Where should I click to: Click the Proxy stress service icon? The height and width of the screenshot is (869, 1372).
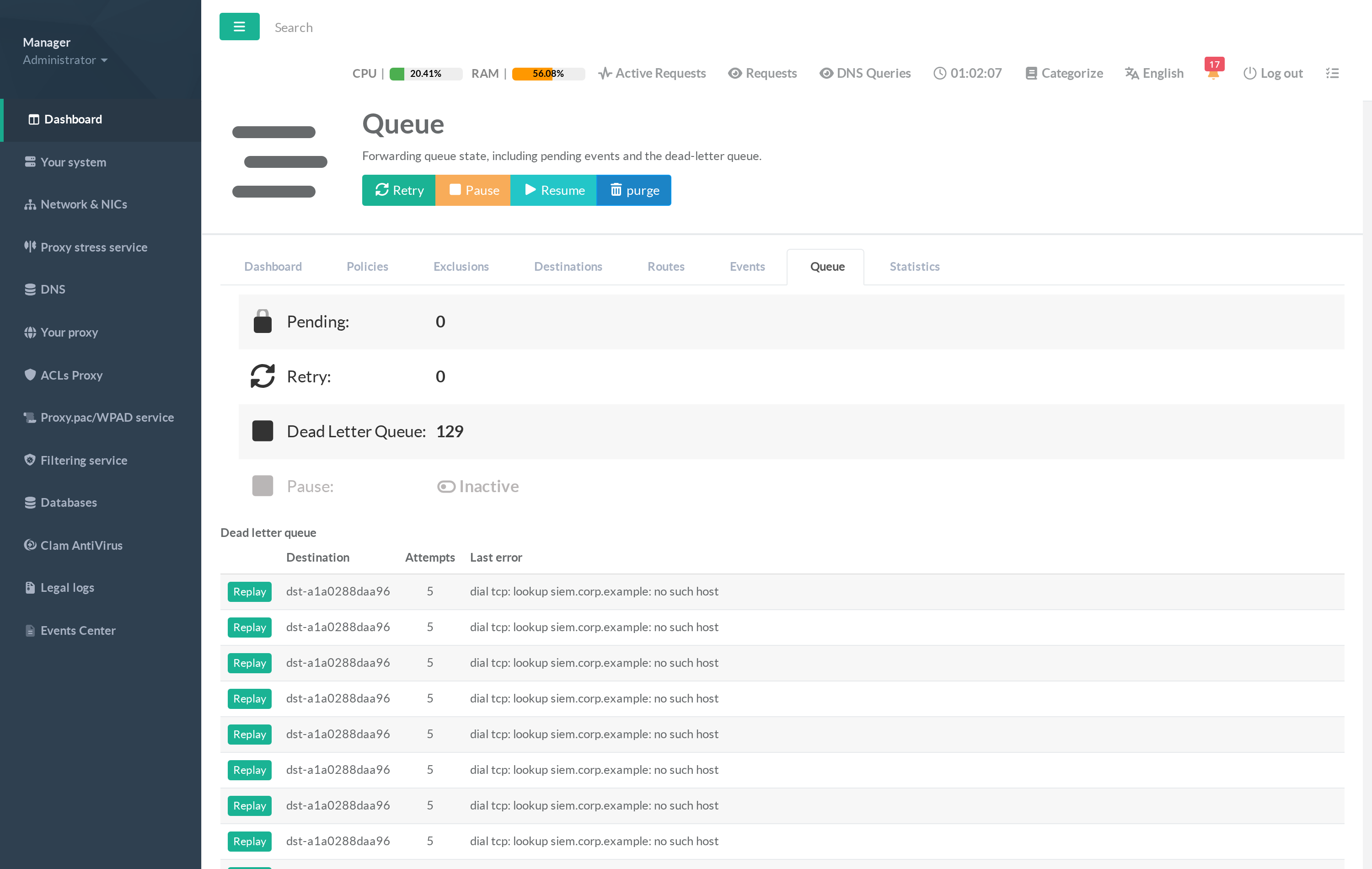[30, 246]
